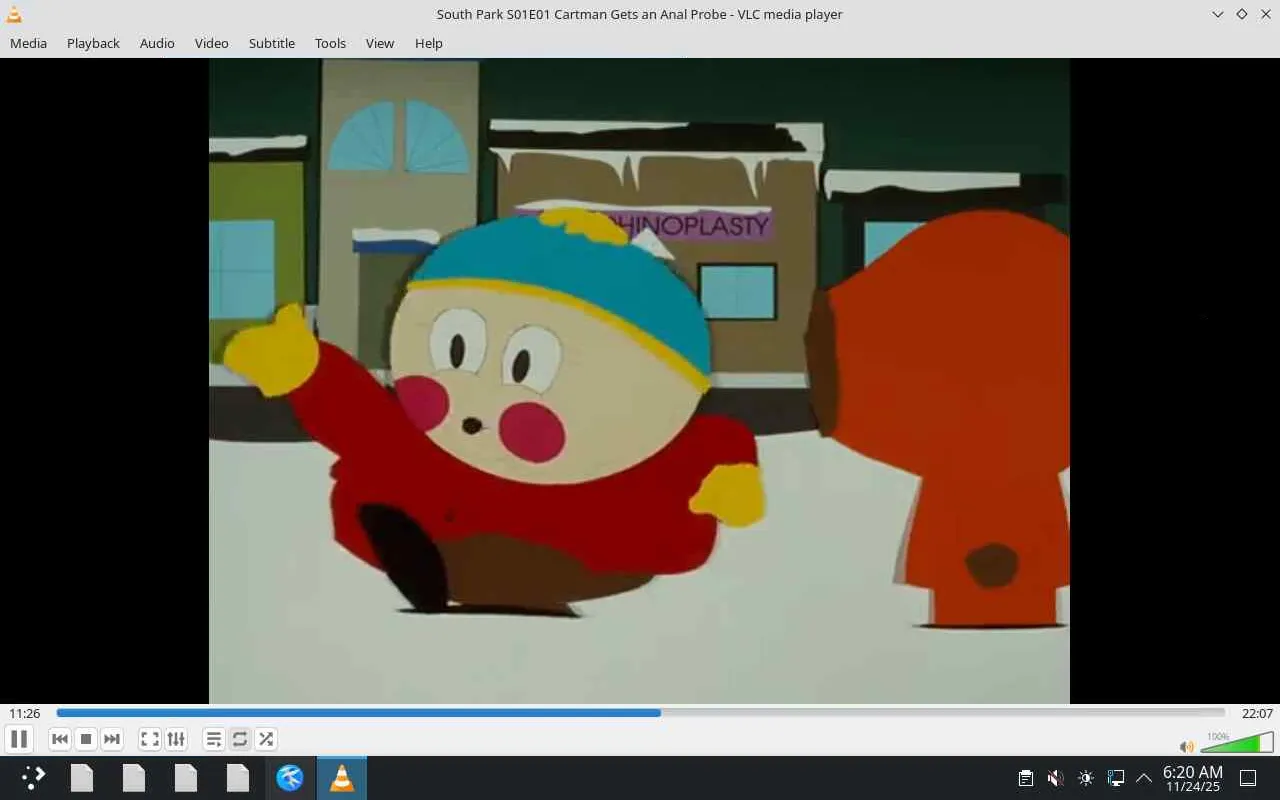Open the Subtitle menu

pyautogui.click(x=272, y=43)
